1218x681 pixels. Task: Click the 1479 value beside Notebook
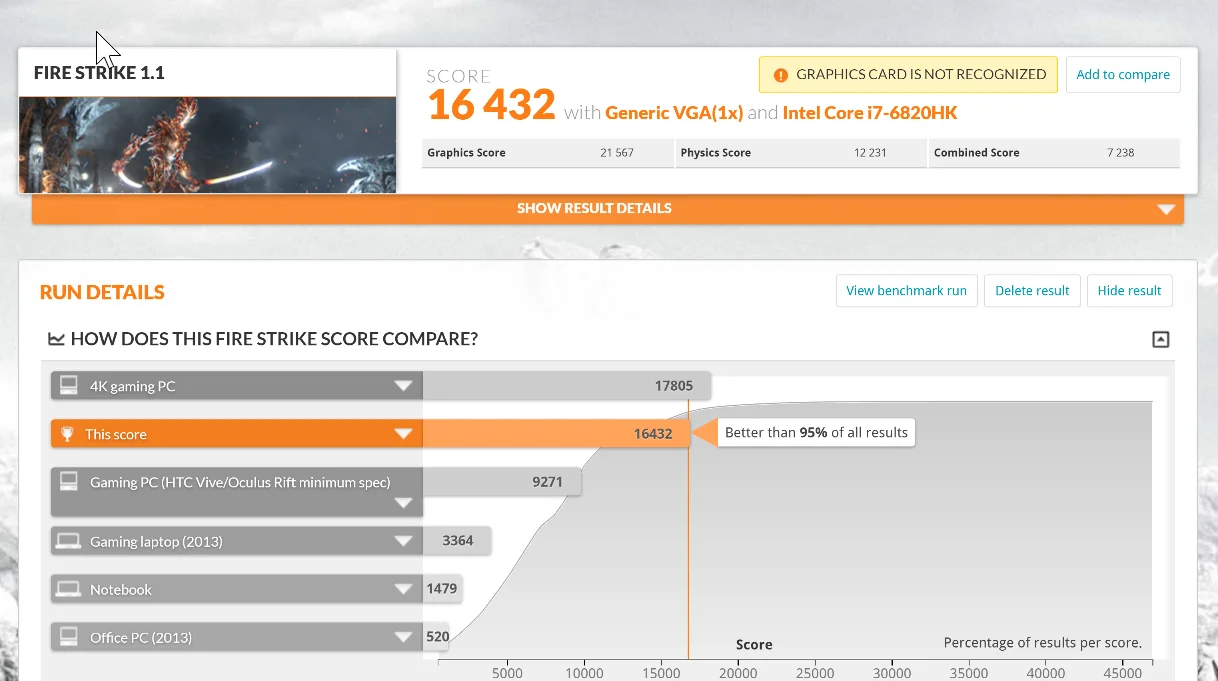pyautogui.click(x=442, y=589)
